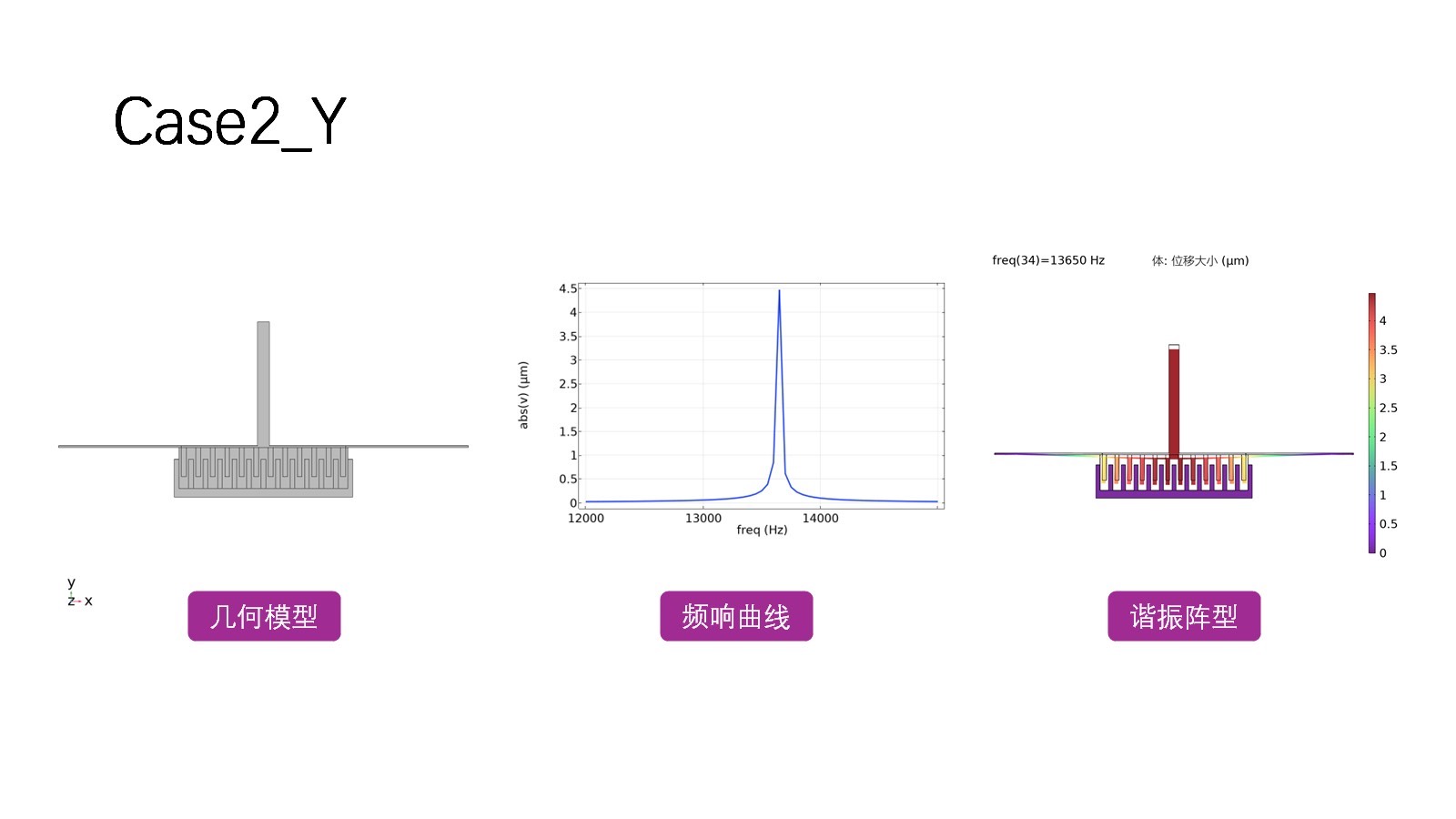1456x819 pixels.
Task: Click the abs(v) (μm) axis label
Action: click(523, 395)
